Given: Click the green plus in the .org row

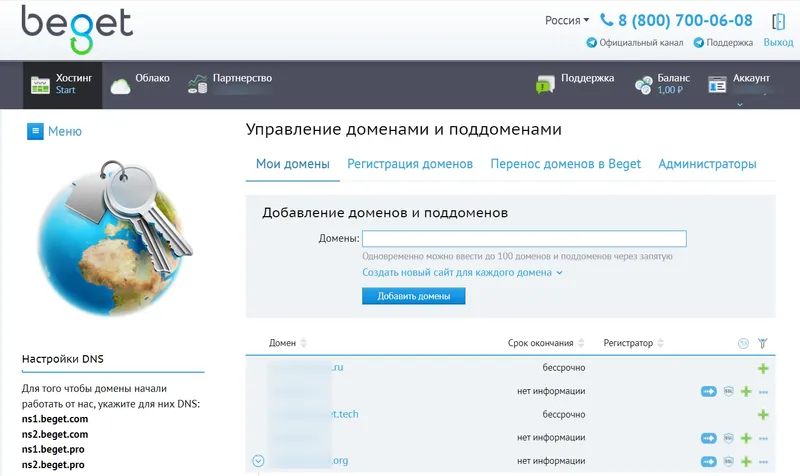Looking at the screenshot, I should click(746, 462).
